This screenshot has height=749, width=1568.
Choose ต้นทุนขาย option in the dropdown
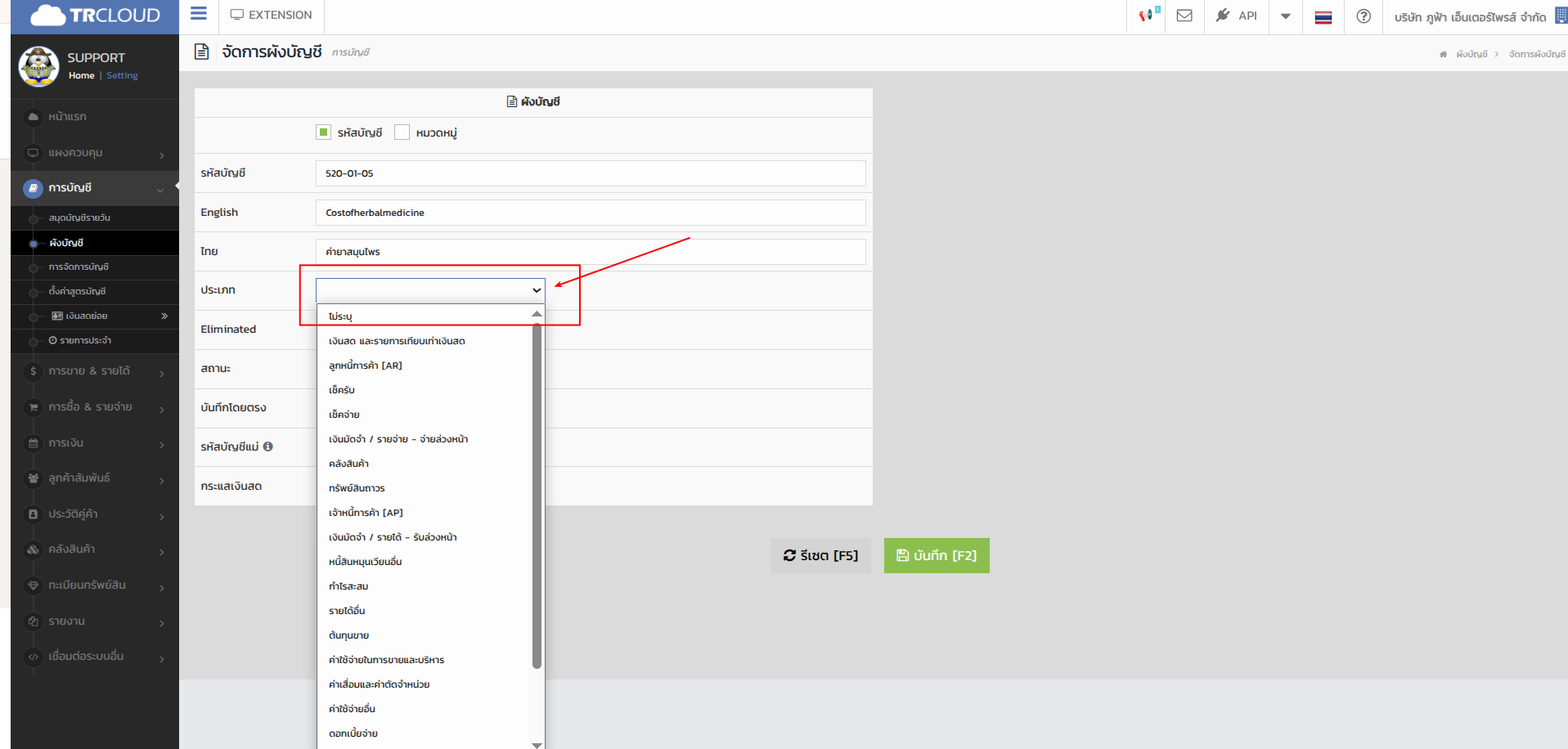(349, 635)
